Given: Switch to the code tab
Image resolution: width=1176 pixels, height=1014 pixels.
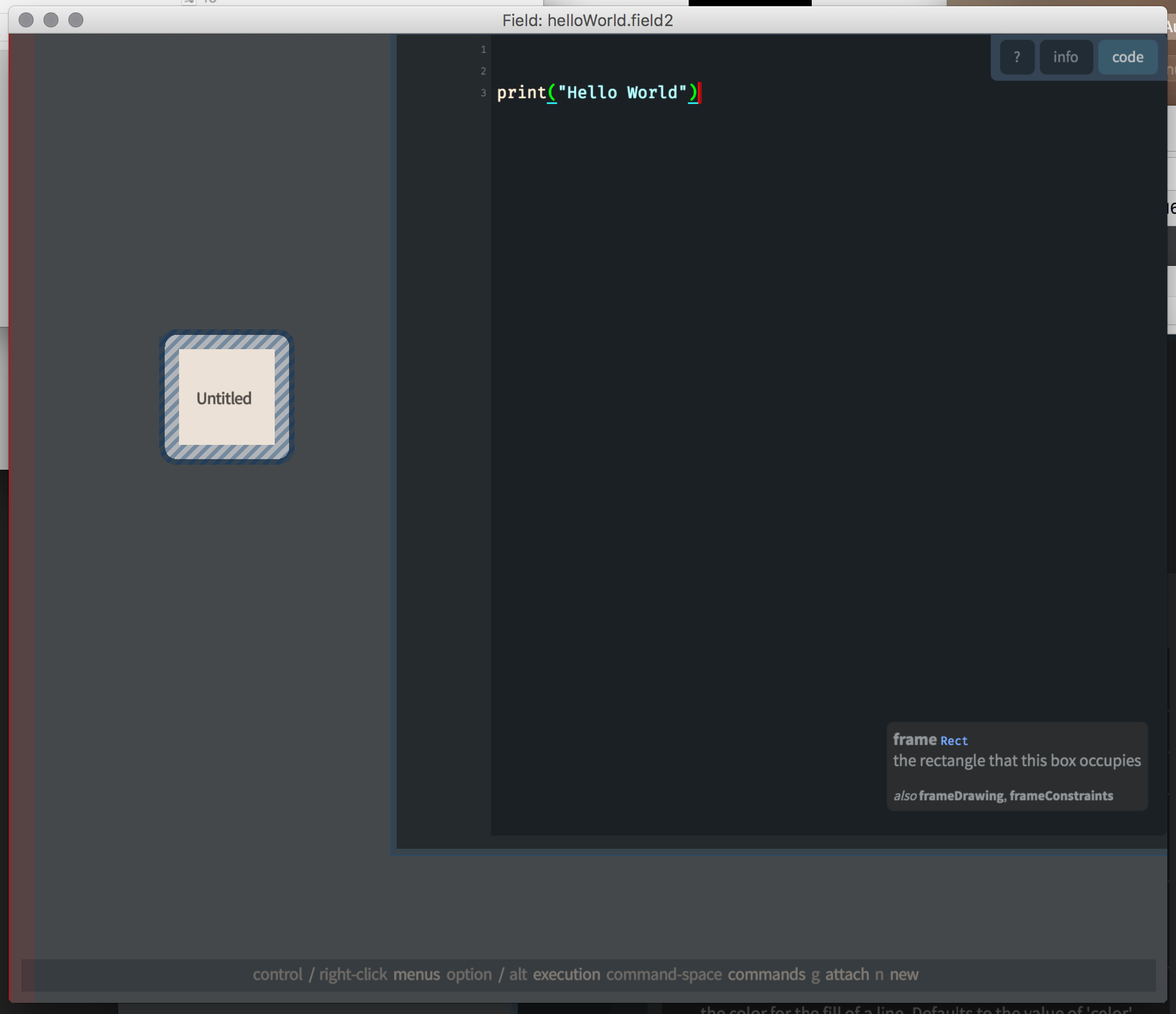Looking at the screenshot, I should (1127, 57).
